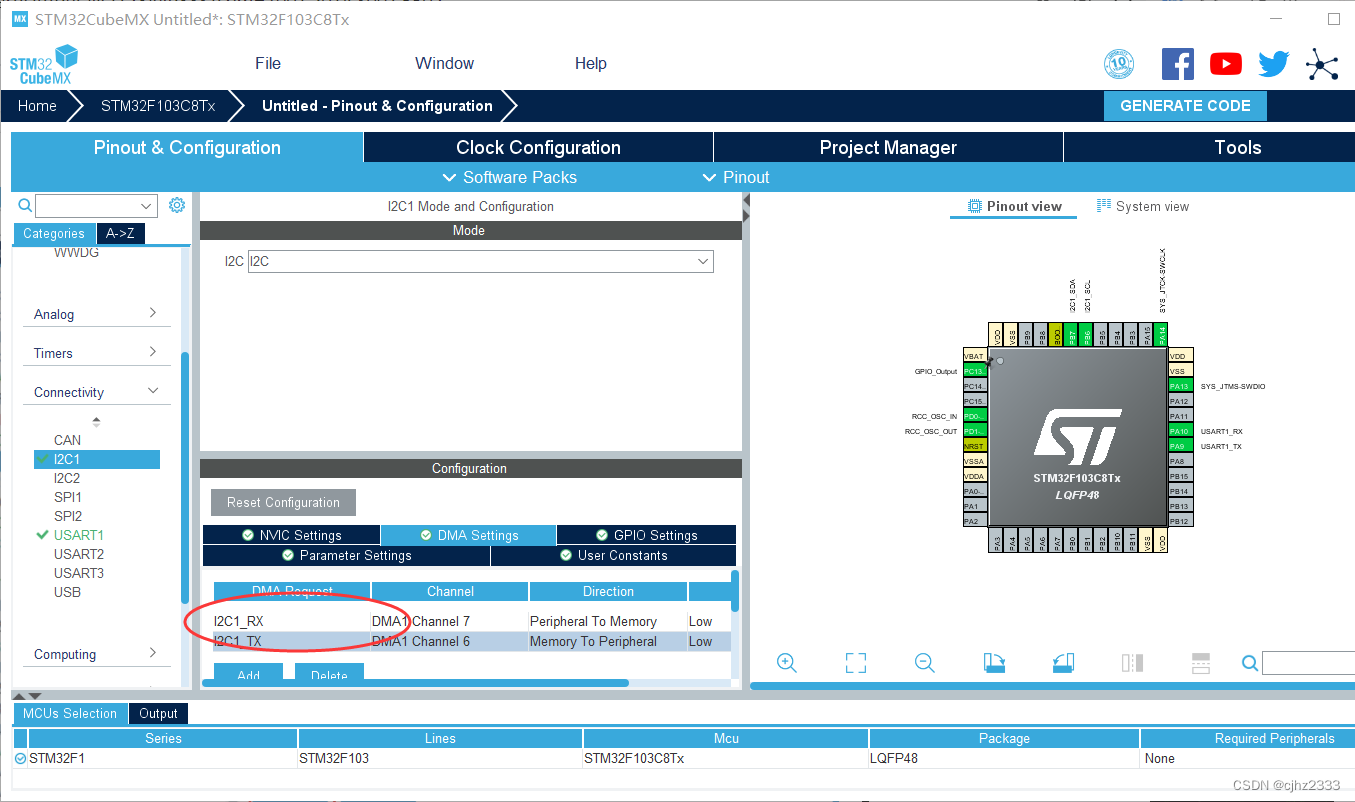Select I2C2 in peripheral list
Viewport: 1355px width, 802px height.
[x=67, y=478]
